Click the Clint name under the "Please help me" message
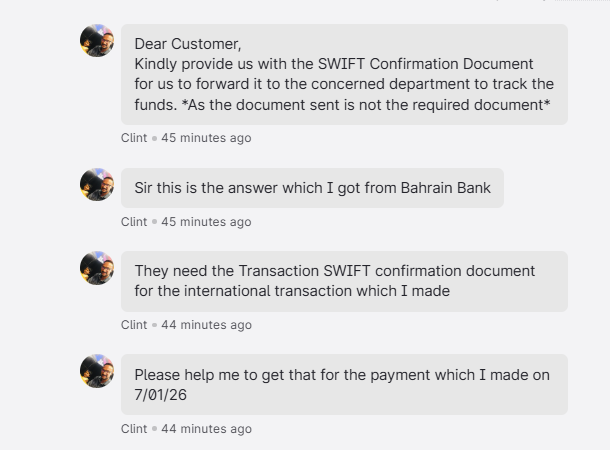 tap(134, 429)
